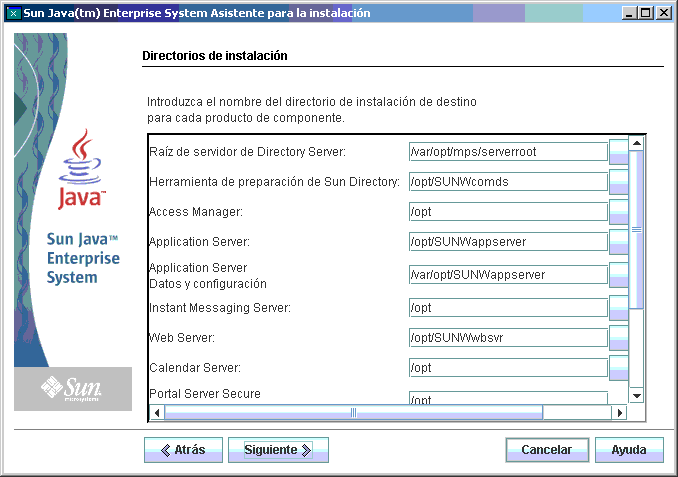This screenshot has width=678, height=477.
Task: Click the Siguiente next button
Action: [278, 450]
